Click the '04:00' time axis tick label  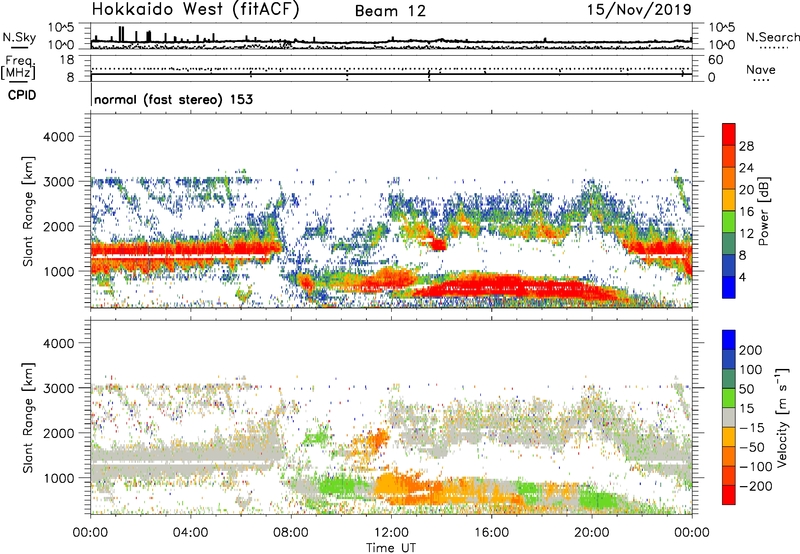click(191, 533)
